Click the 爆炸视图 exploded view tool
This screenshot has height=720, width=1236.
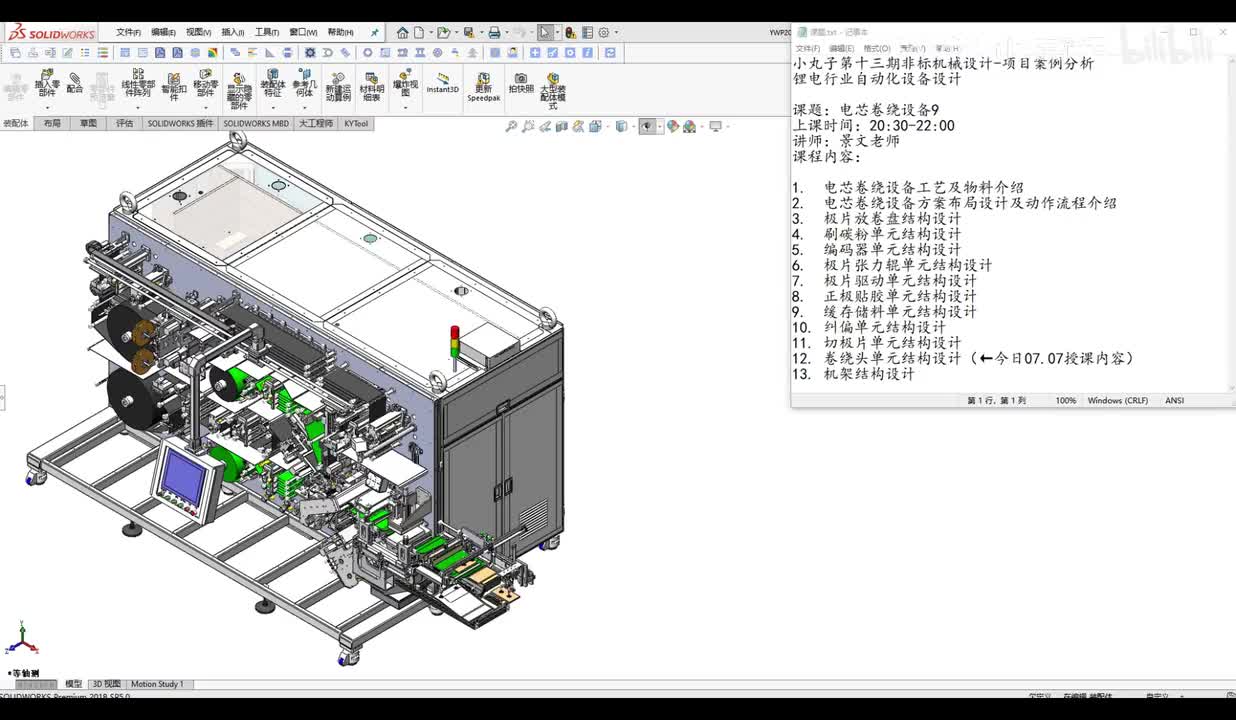[x=405, y=82]
